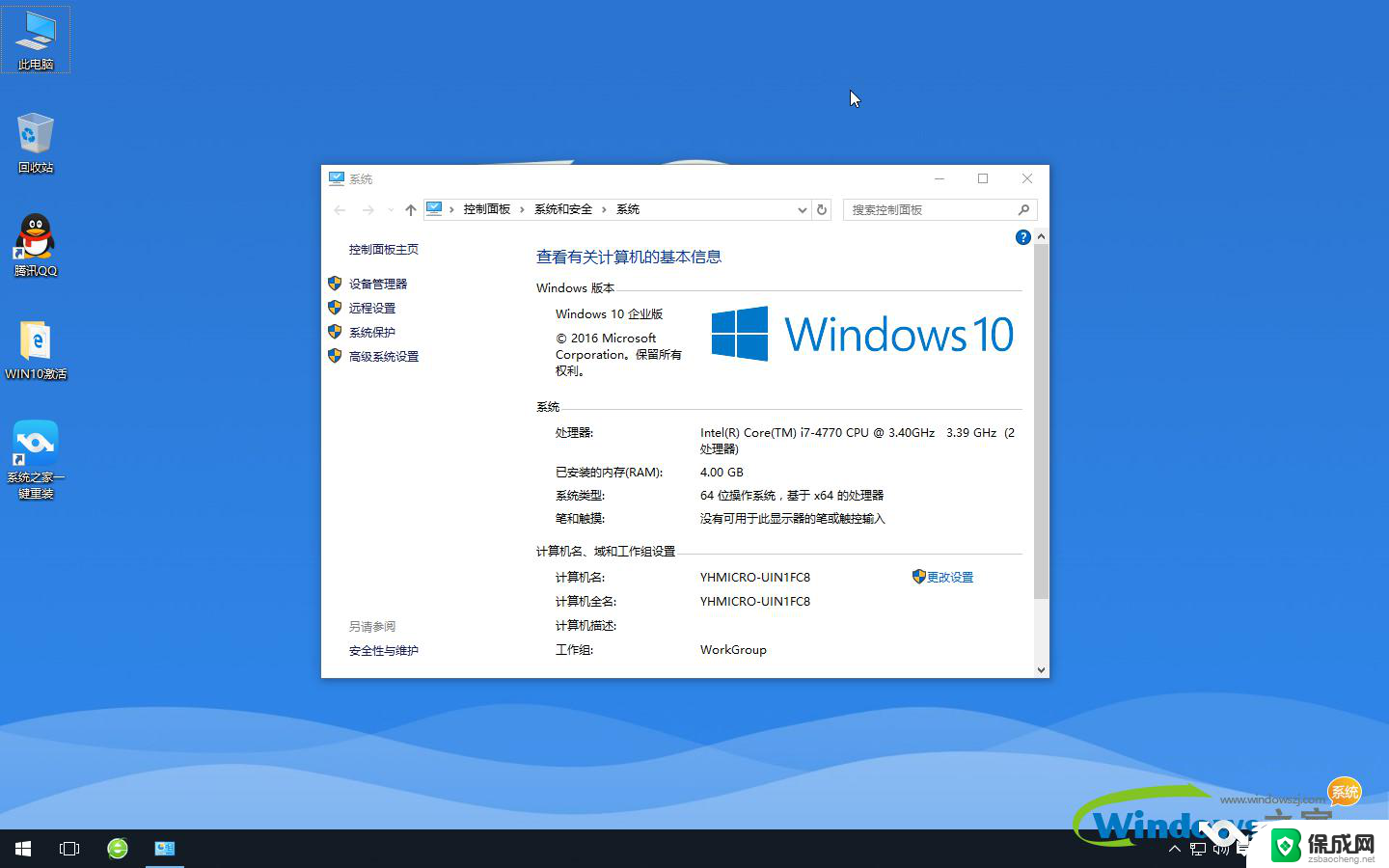Close the System window

1027,178
